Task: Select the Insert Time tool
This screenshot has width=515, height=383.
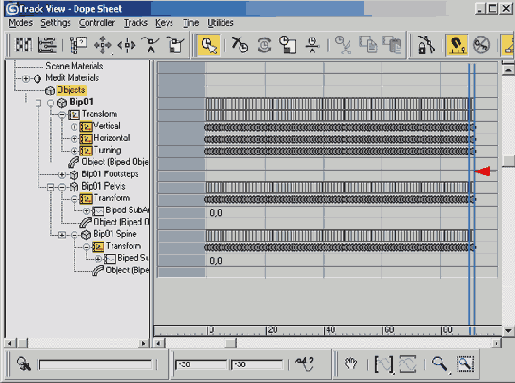Action: pos(312,45)
